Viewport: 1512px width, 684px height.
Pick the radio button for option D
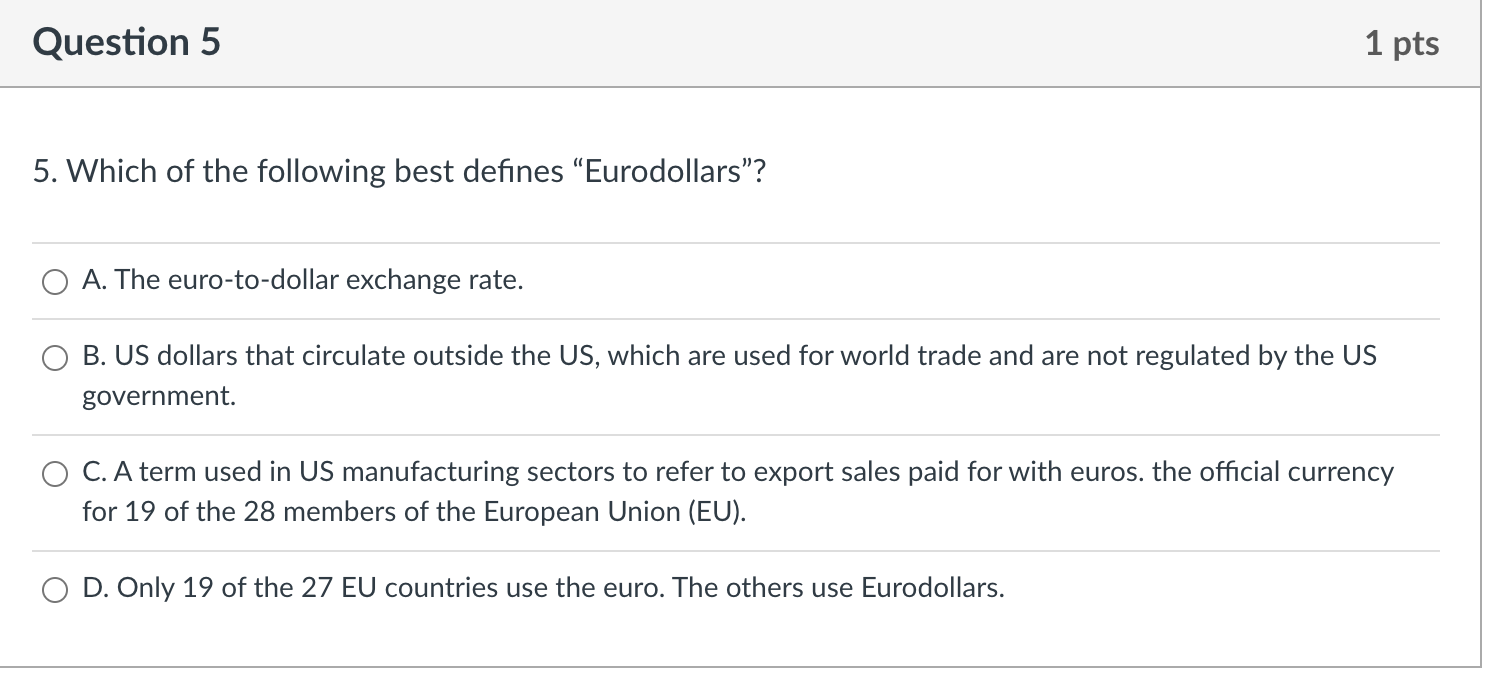coord(54,589)
